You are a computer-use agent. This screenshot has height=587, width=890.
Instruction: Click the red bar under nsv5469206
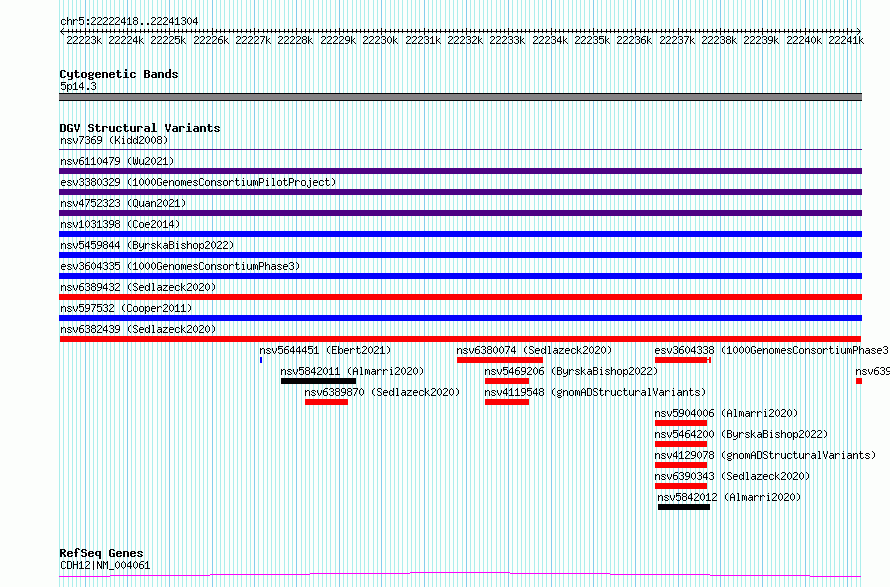click(x=507, y=381)
